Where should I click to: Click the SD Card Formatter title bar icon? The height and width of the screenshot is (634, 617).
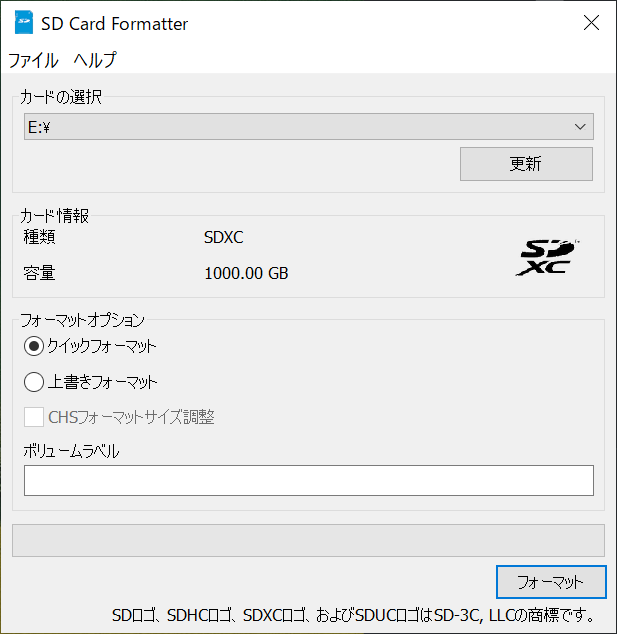(23, 23)
